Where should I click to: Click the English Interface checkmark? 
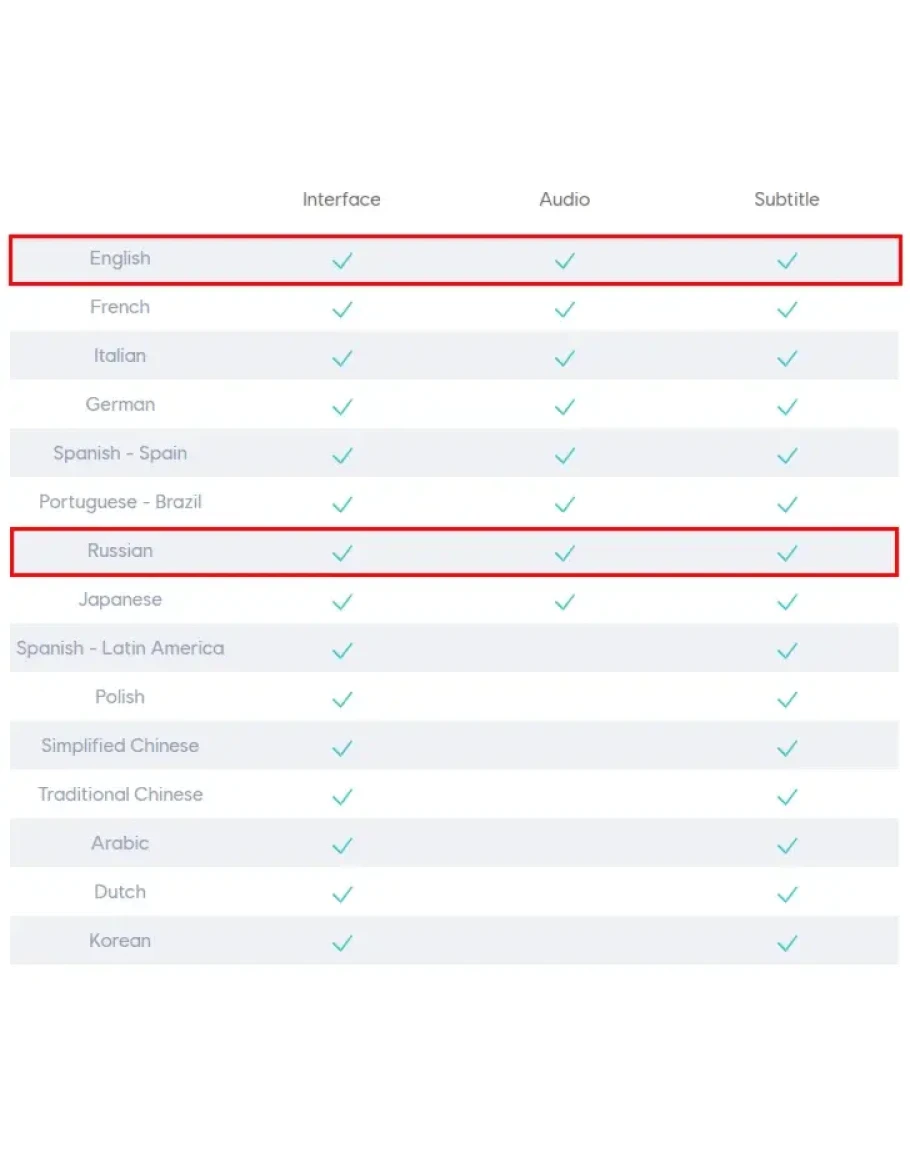coord(342,261)
